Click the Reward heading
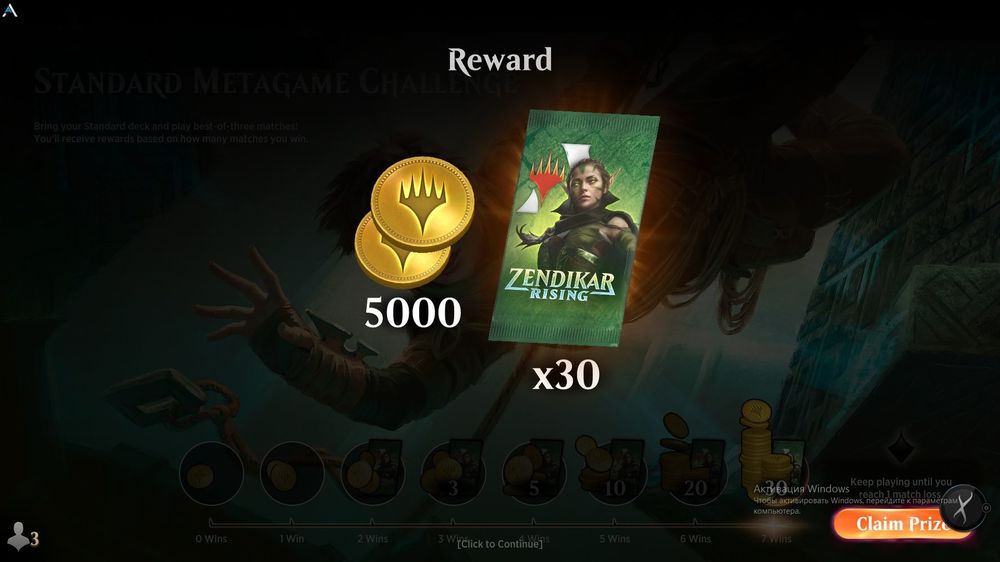 500,61
